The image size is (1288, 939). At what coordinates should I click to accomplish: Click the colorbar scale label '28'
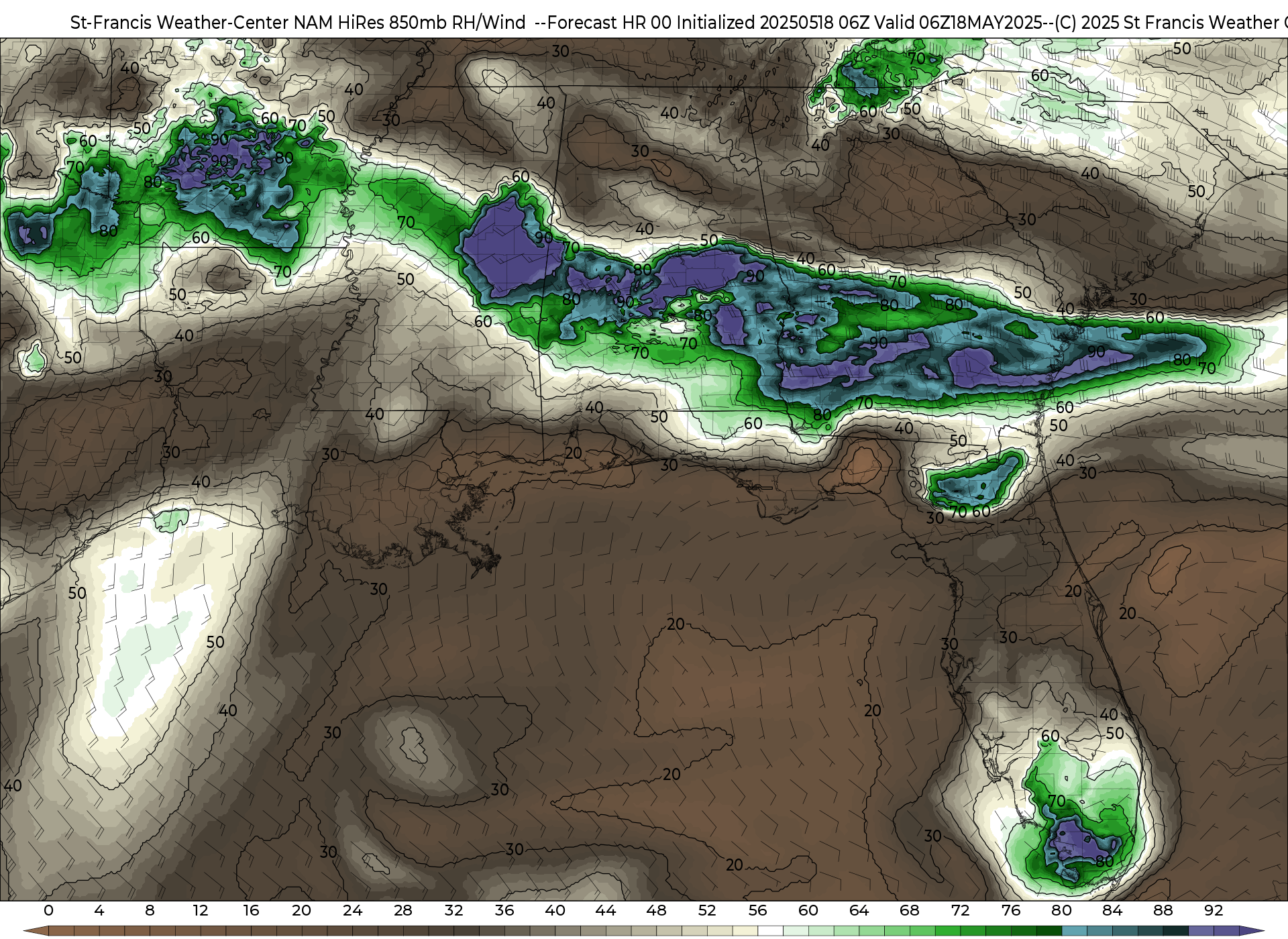click(x=403, y=910)
